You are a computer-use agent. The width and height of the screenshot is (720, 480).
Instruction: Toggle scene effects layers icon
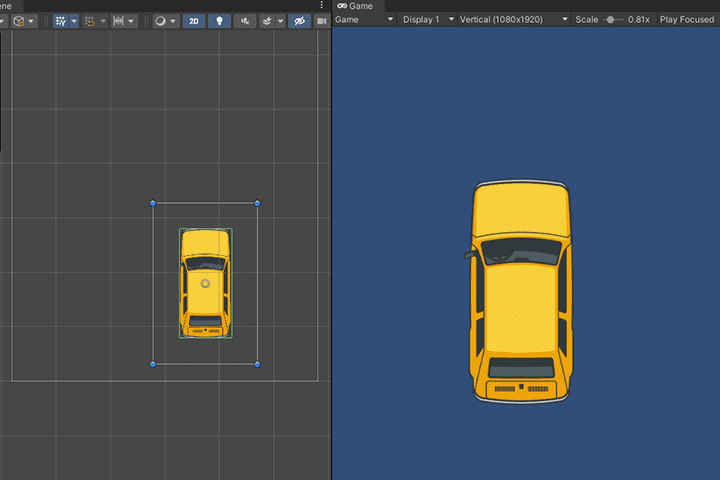tap(267, 21)
